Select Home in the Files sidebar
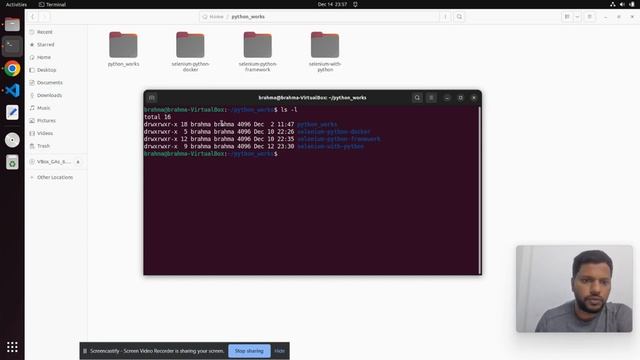The image size is (640, 360). [56, 57]
